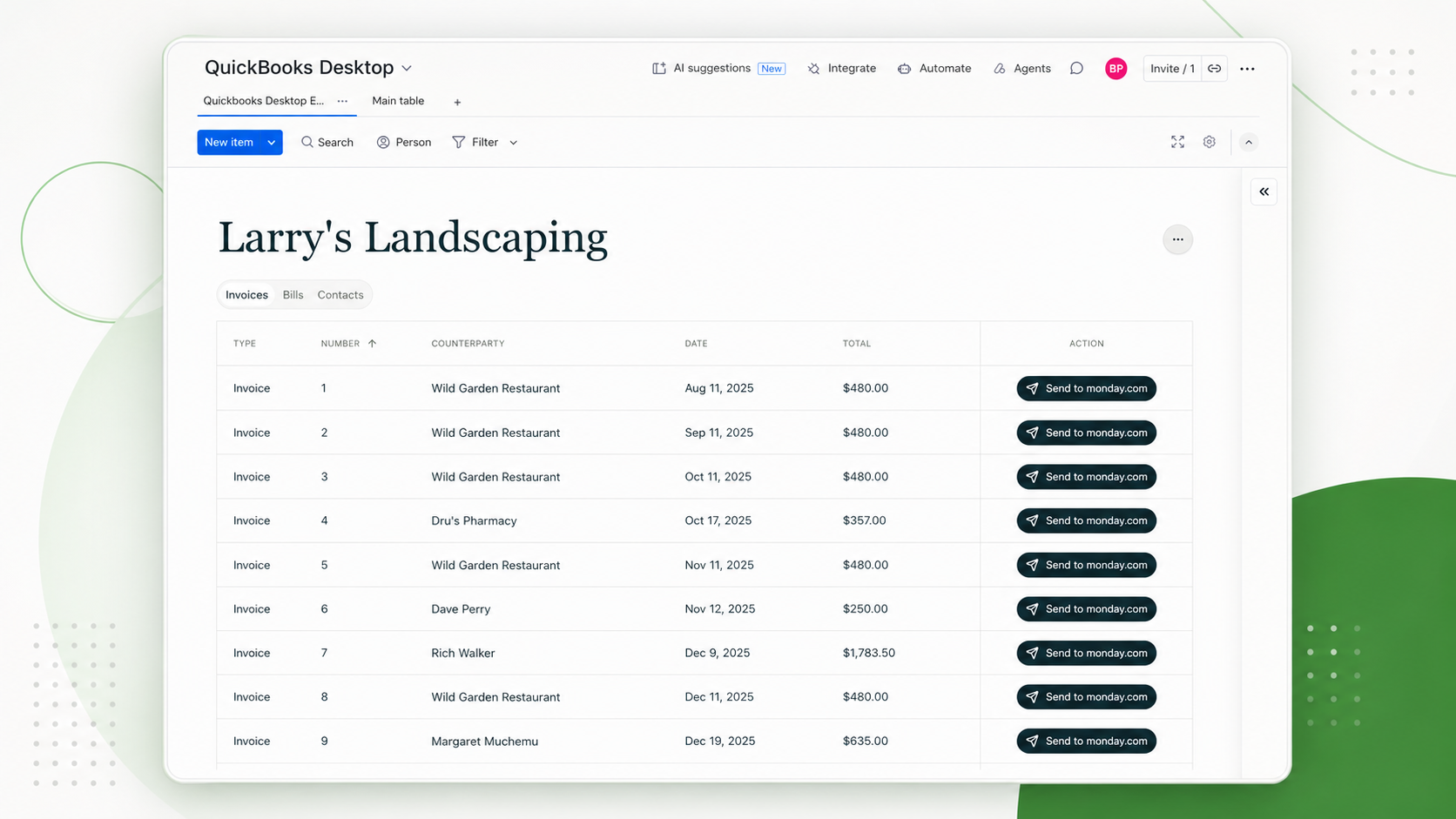This screenshot has height=819, width=1456.
Task: Open the Automate center
Action: pyautogui.click(x=934, y=68)
